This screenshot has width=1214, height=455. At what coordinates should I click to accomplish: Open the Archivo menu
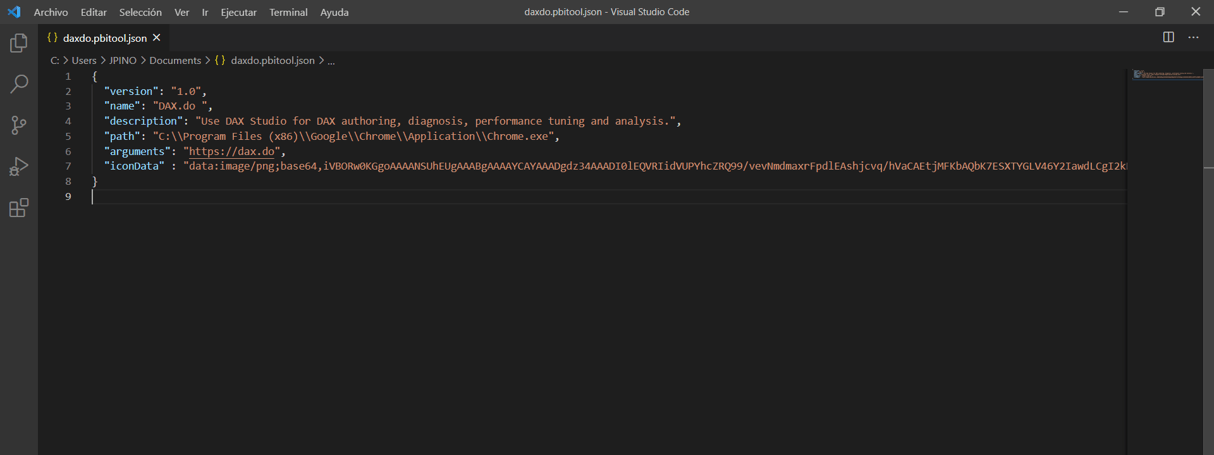tap(51, 12)
